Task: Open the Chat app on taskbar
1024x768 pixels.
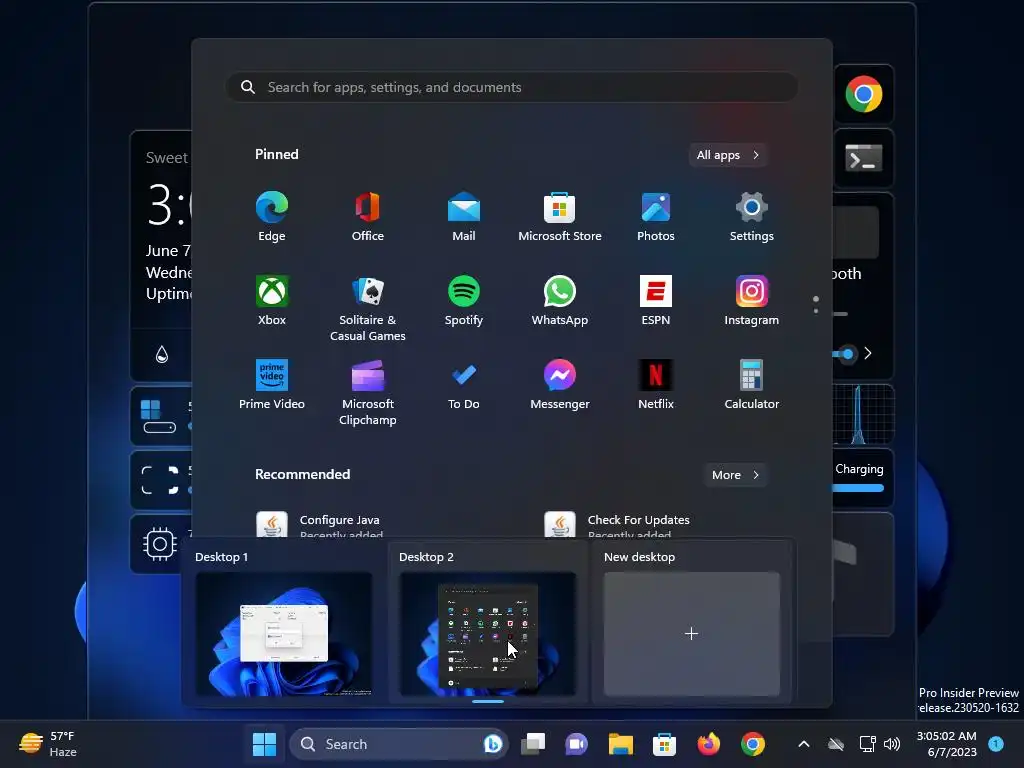Action: coord(577,744)
